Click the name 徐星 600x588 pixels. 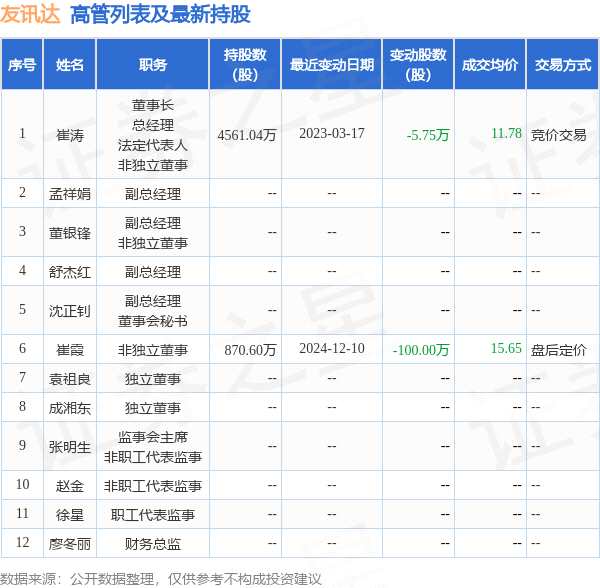[x=70, y=515]
